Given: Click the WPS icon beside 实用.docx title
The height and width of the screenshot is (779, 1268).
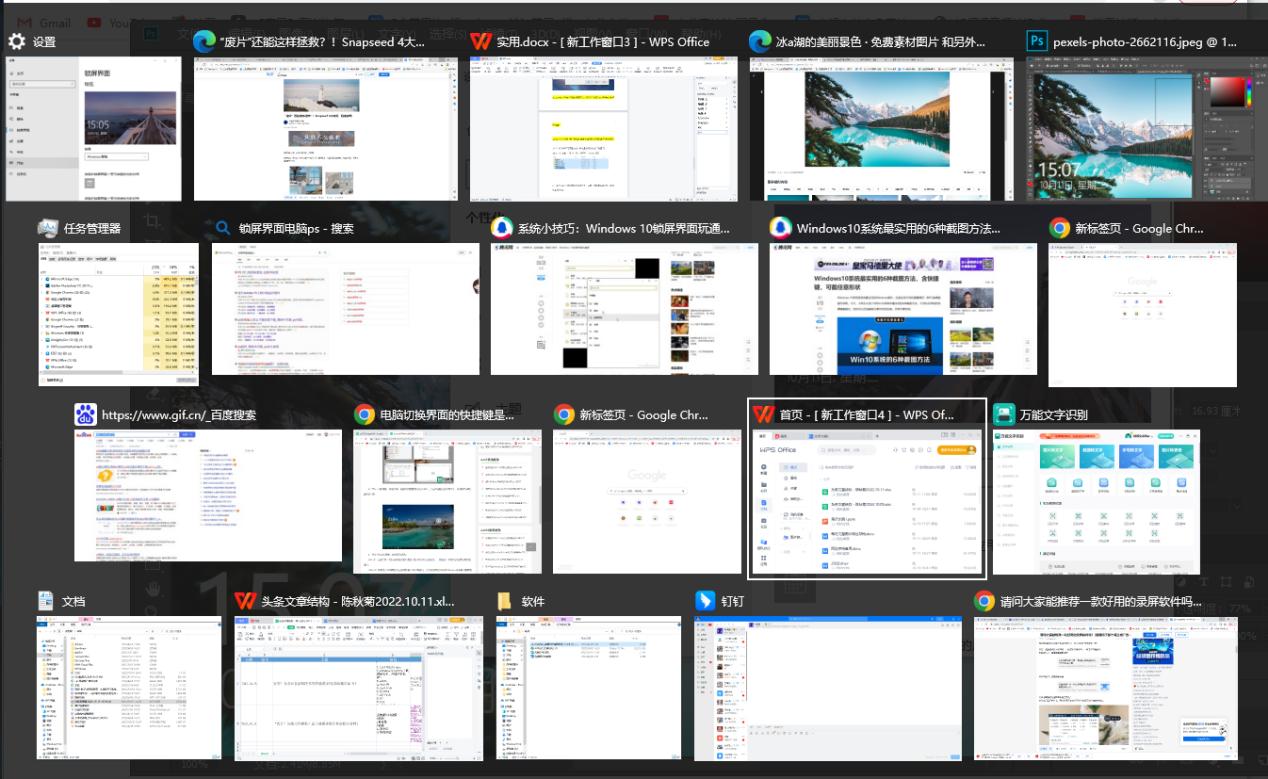Looking at the screenshot, I should click(x=481, y=42).
